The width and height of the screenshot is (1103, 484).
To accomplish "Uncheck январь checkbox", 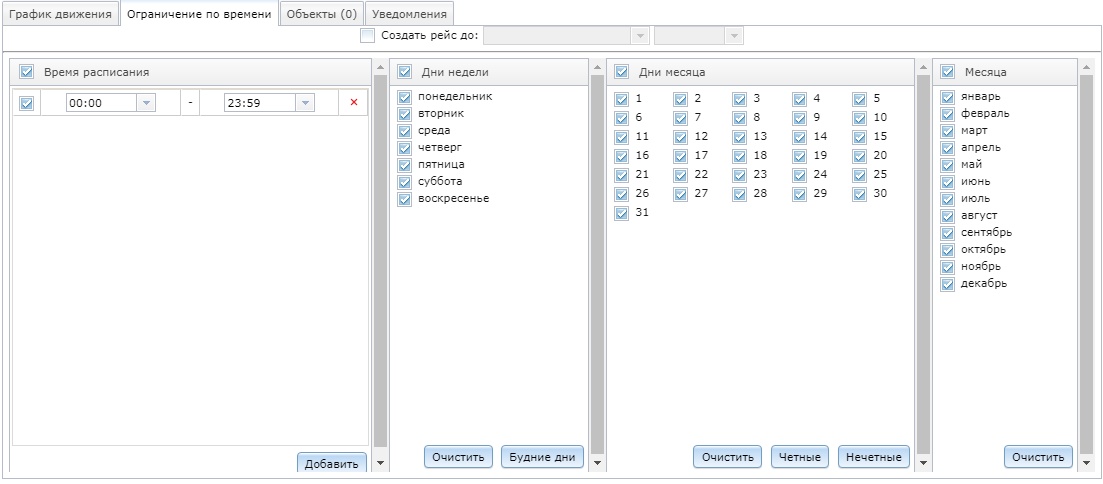I will coord(948,97).
